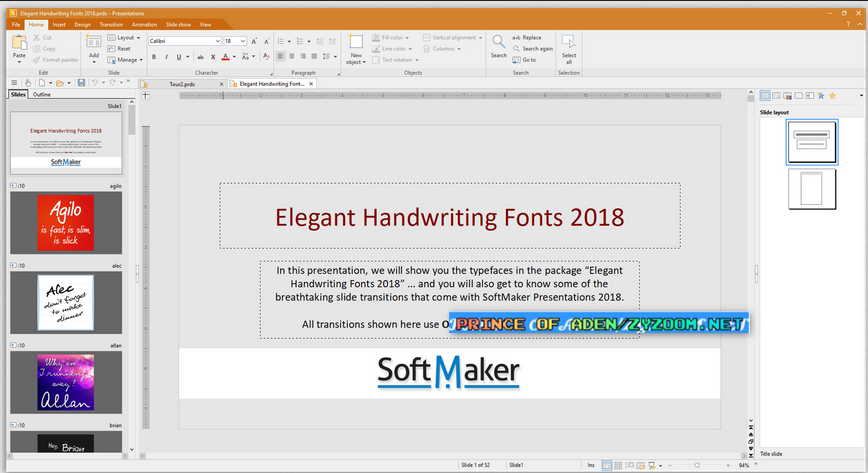Screen dimensions: 868x473
Task: Click the font color red A icon
Action: [225, 56]
